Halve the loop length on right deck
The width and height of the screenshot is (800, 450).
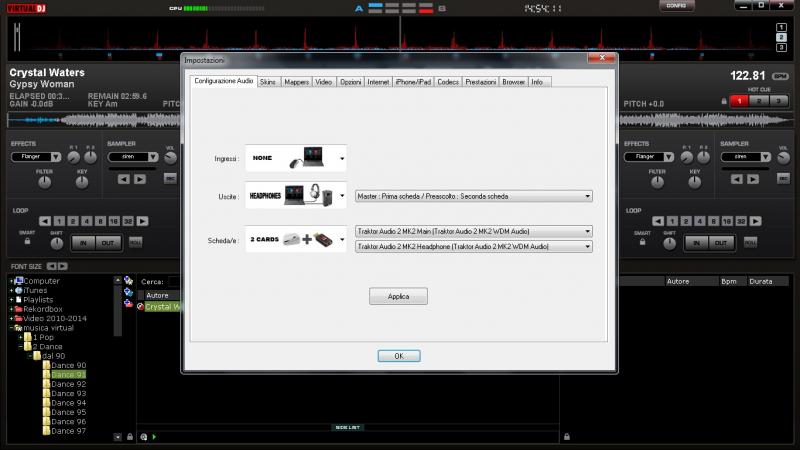coord(658,221)
